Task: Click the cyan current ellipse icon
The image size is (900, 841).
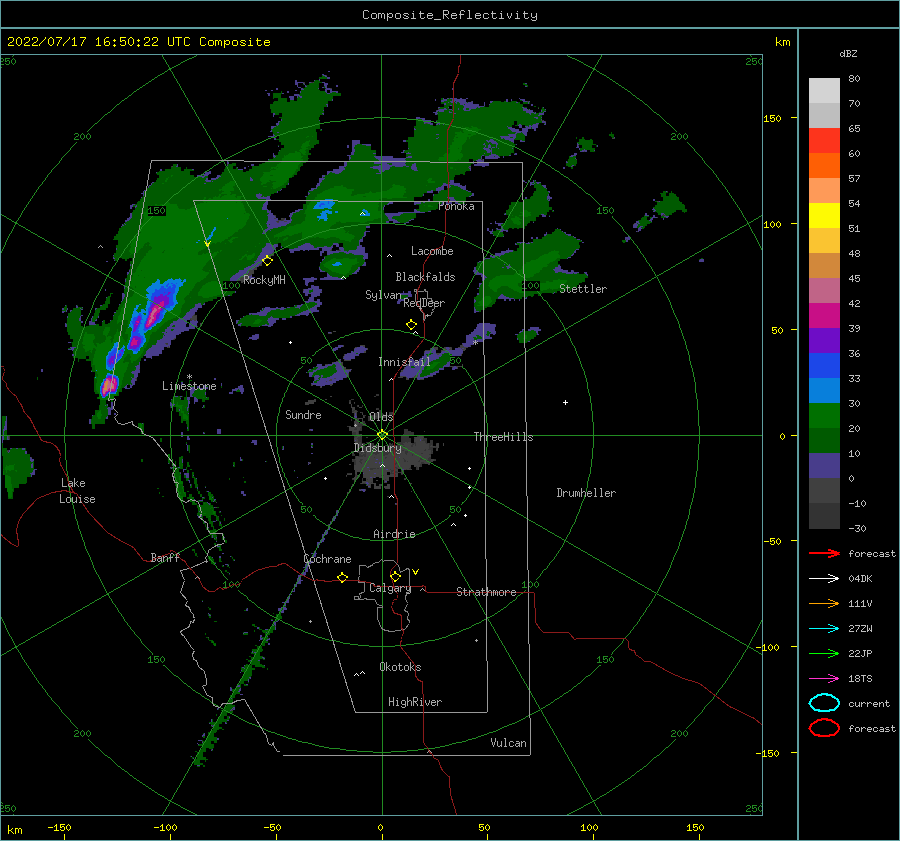Action: pyautogui.click(x=824, y=703)
